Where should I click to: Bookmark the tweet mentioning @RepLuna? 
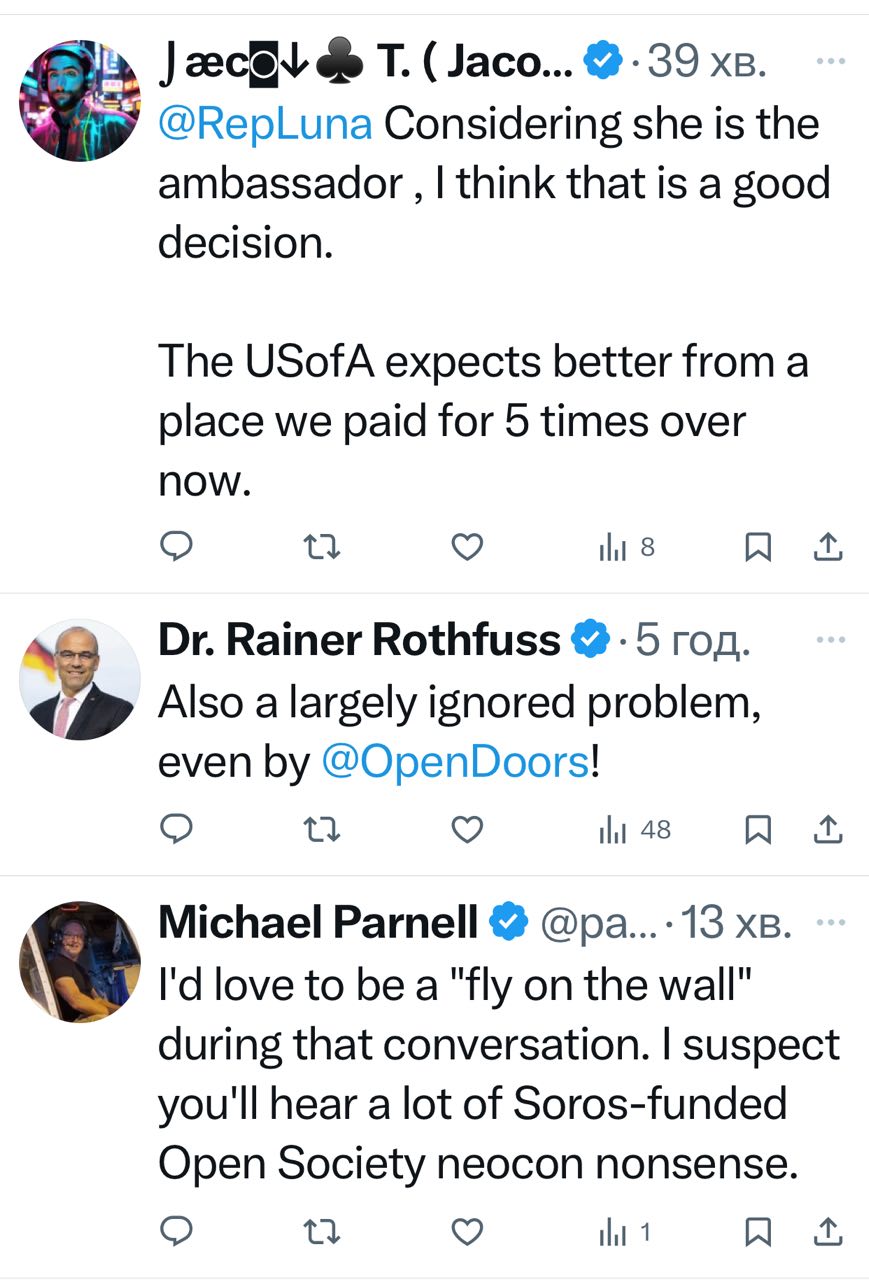point(759,546)
